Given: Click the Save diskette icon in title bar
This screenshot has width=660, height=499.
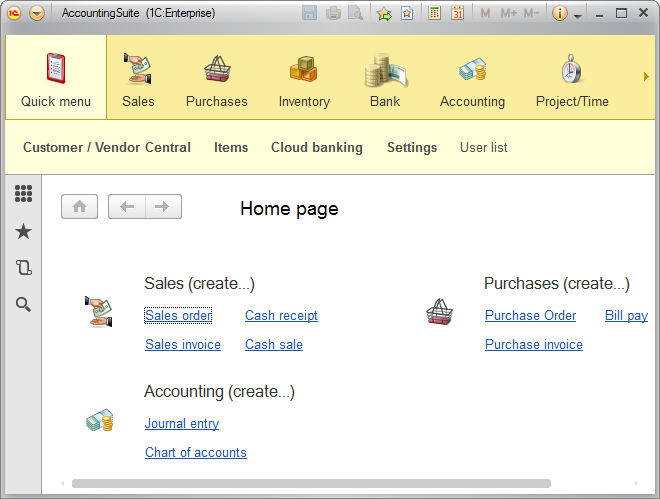Looking at the screenshot, I should [x=309, y=13].
